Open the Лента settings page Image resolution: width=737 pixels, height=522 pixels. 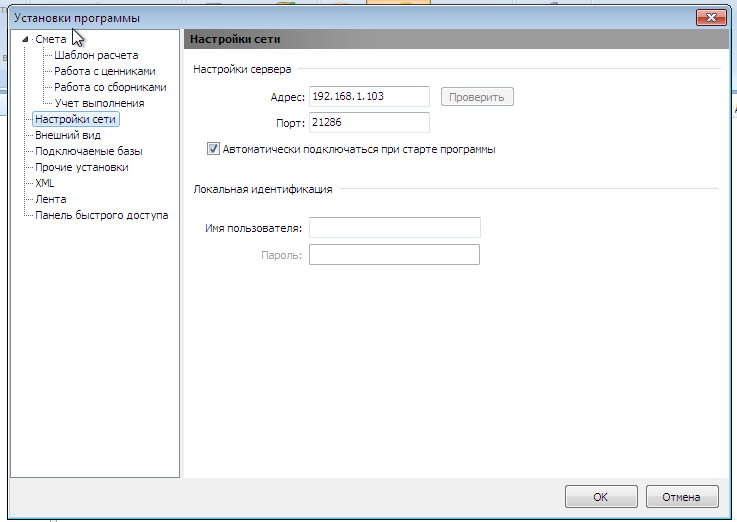point(50,199)
